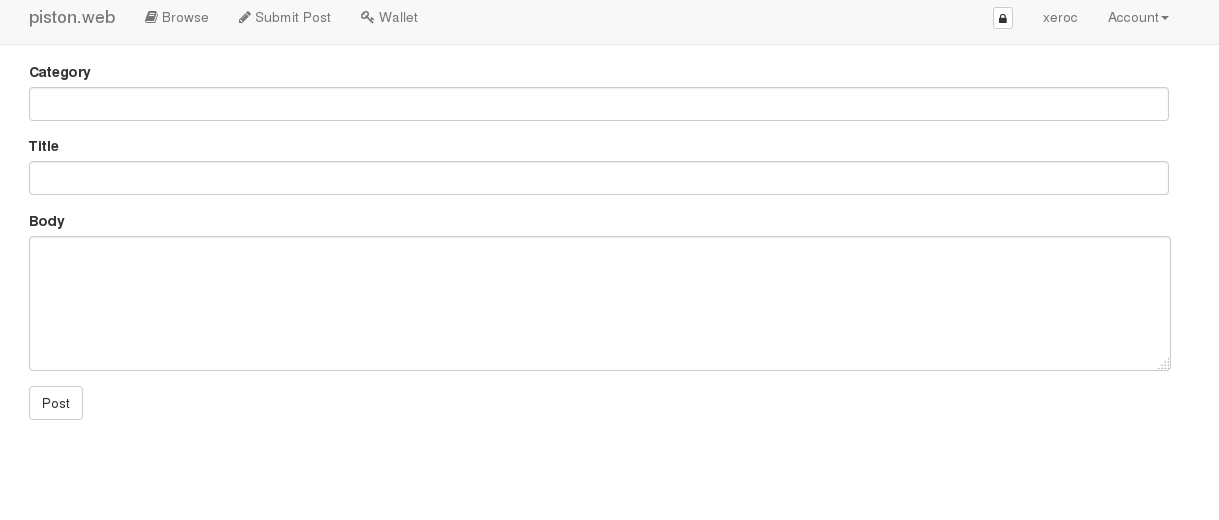This screenshot has width=1219, height=520.
Task: Open the Submit Post menu item
Action: pos(284,17)
